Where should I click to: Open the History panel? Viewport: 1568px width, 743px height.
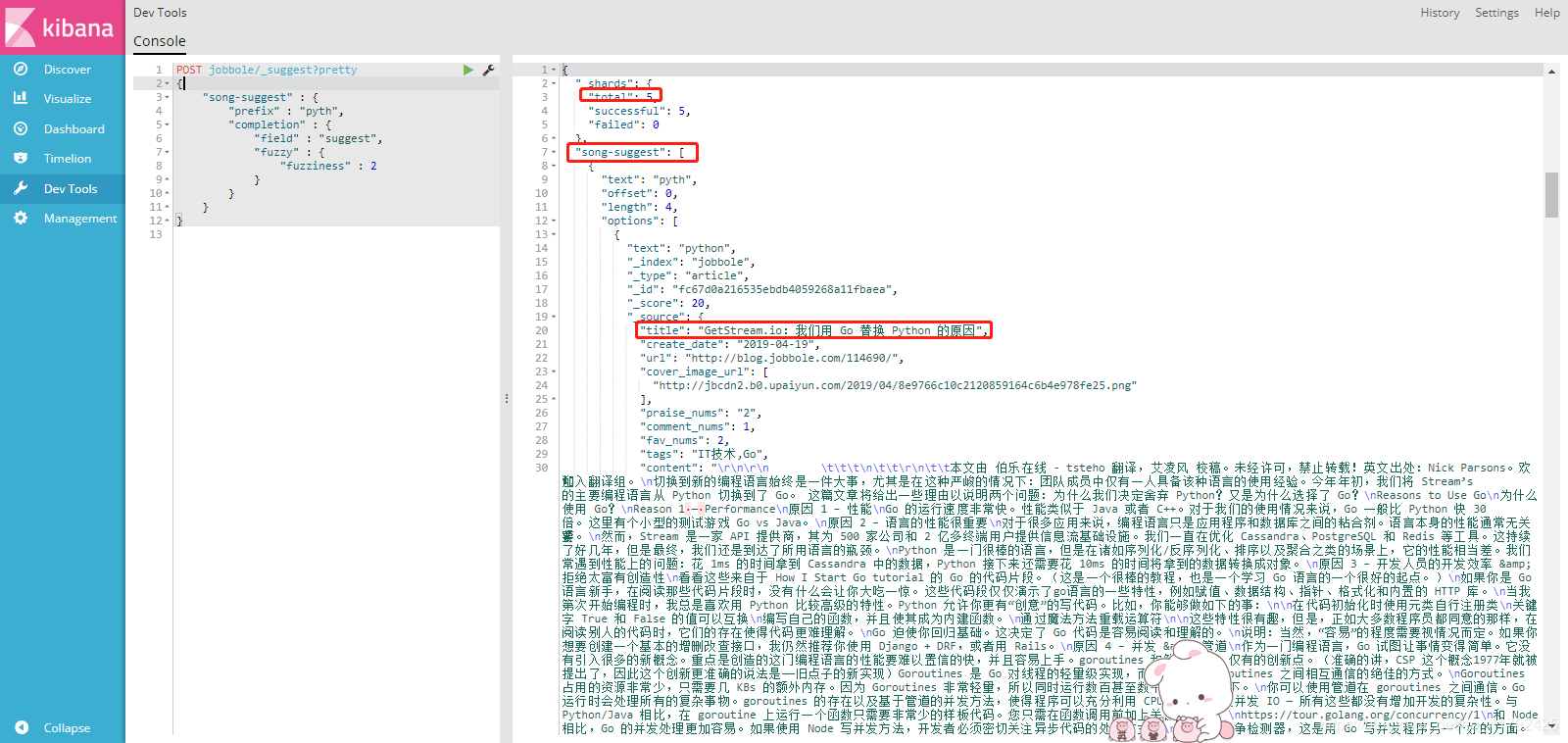pyautogui.click(x=1440, y=13)
